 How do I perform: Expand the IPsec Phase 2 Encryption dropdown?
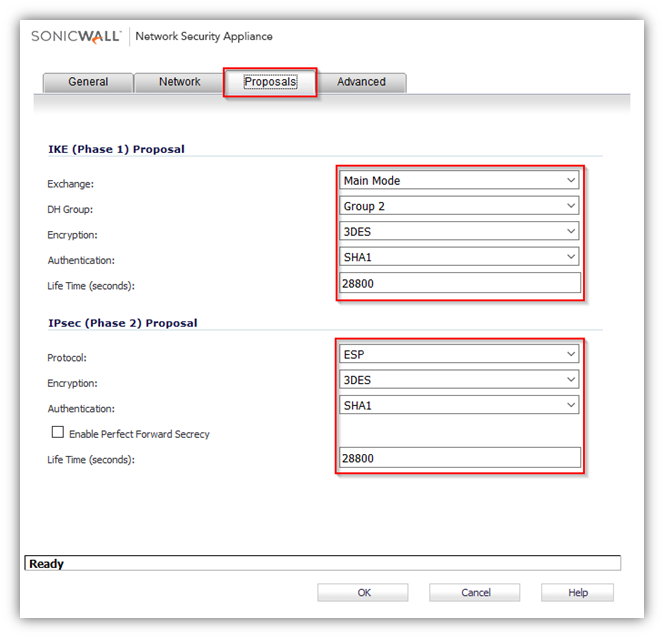(x=460, y=380)
